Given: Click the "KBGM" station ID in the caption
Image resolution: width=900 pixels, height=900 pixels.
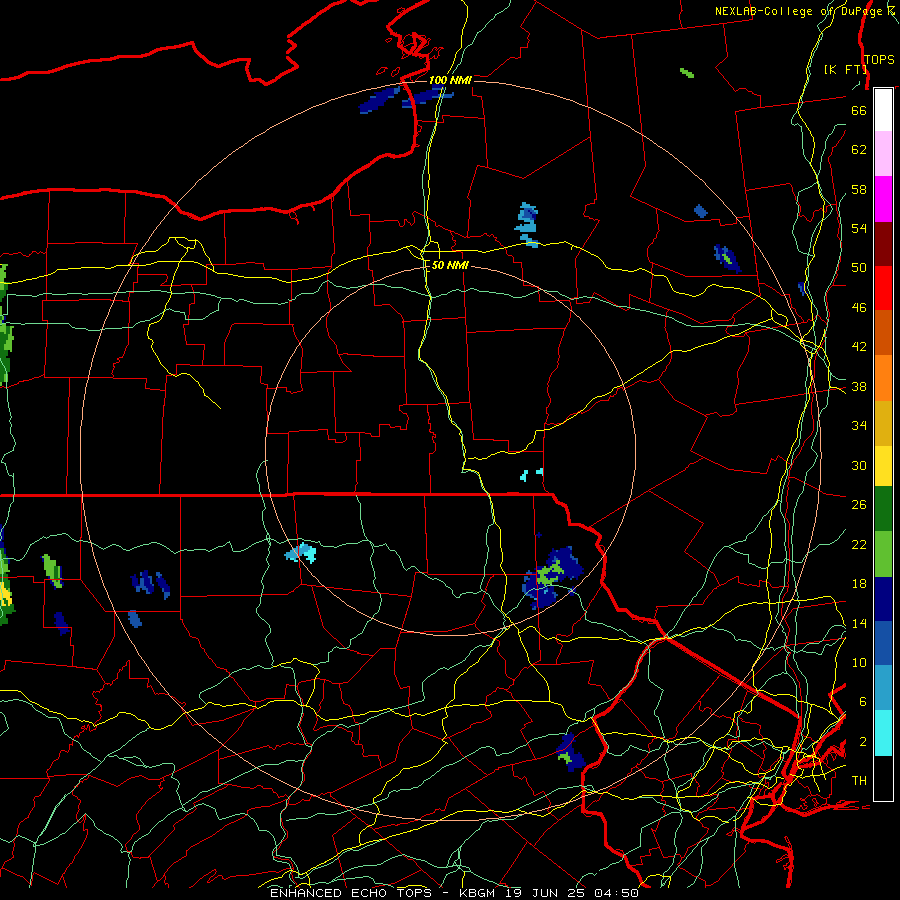Looking at the screenshot, I should pyautogui.click(x=477, y=893).
